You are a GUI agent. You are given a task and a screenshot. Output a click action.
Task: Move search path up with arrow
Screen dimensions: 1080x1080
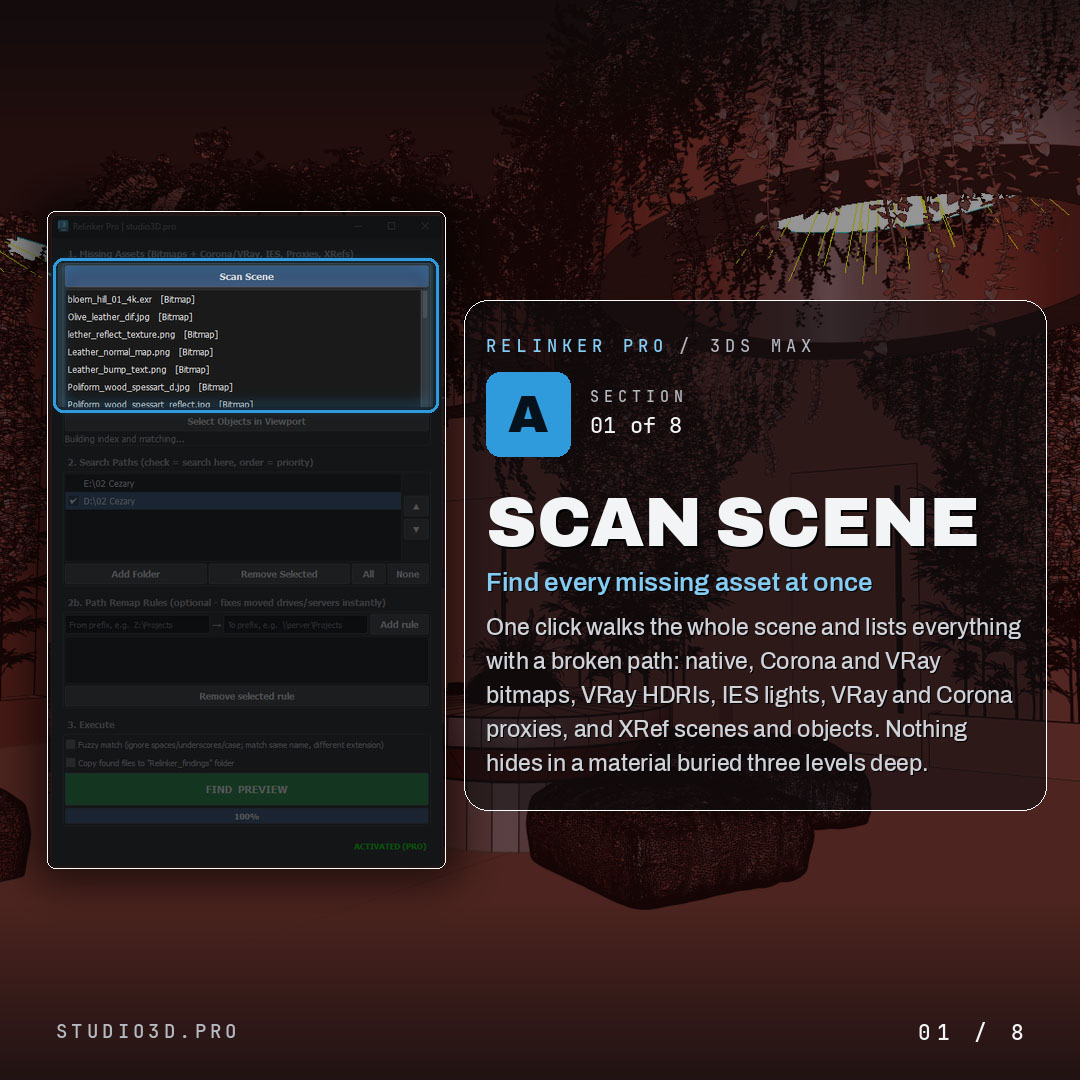[416, 507]
